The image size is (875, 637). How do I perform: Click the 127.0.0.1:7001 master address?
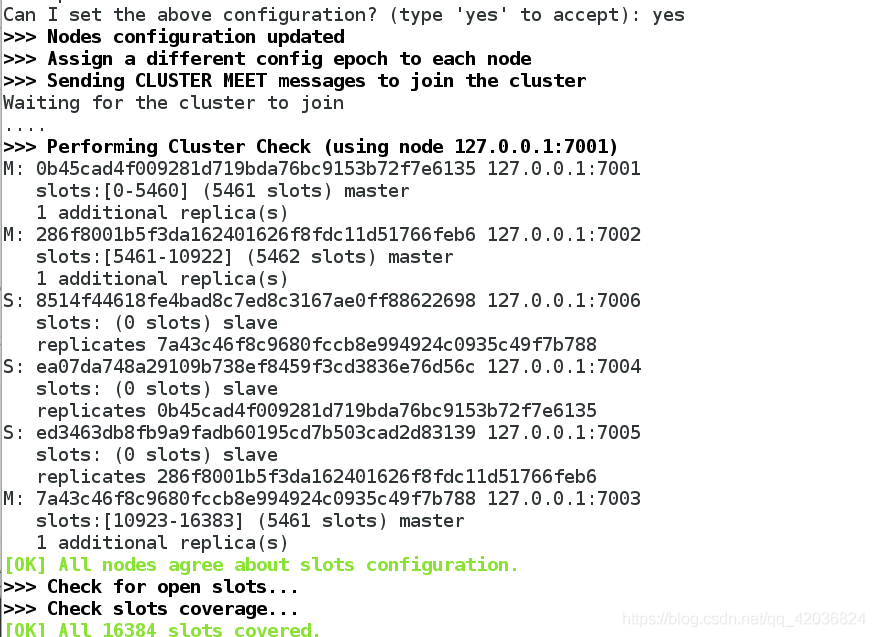pyautogui.click(x=564, y=168)
